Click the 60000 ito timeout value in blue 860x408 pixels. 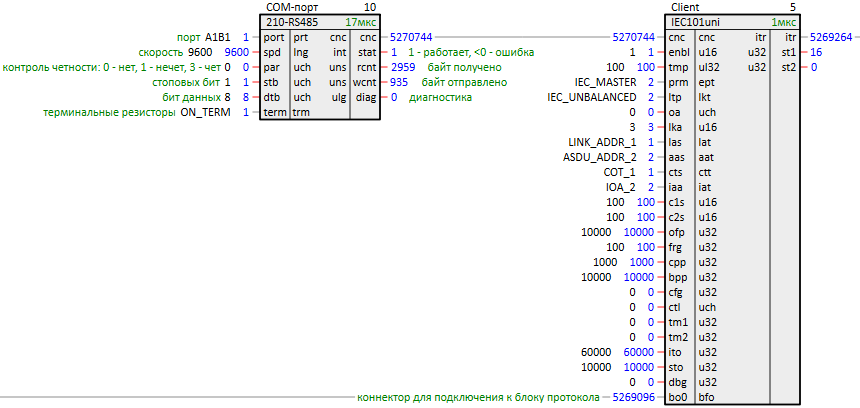point(638,352)
